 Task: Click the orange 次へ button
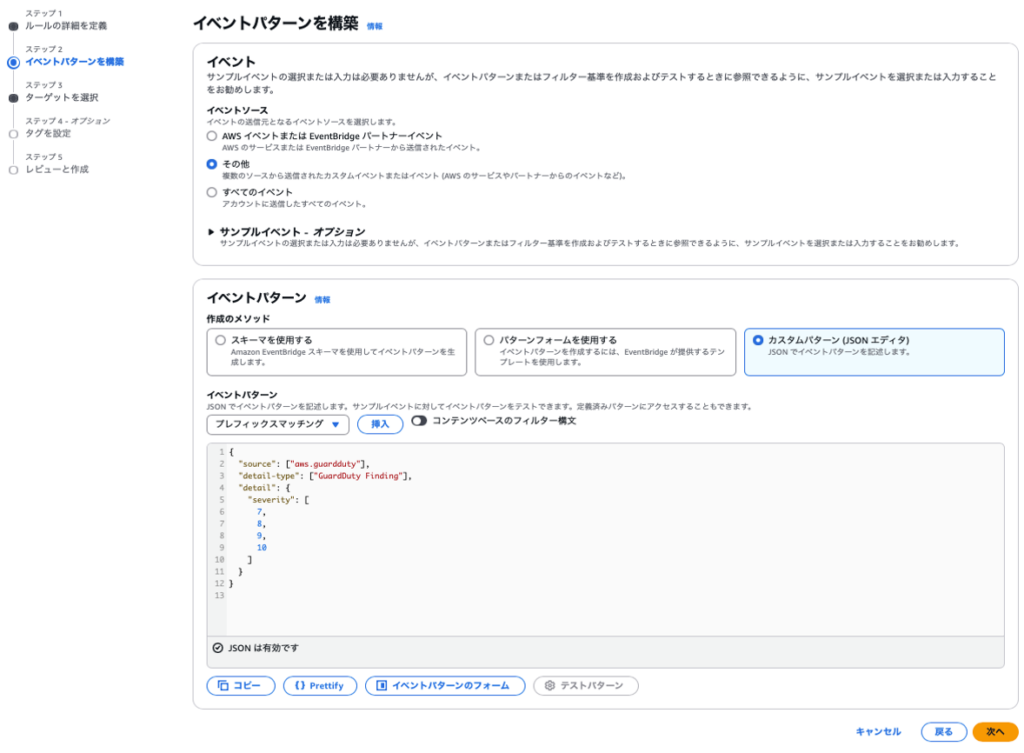tap(994, 731)
